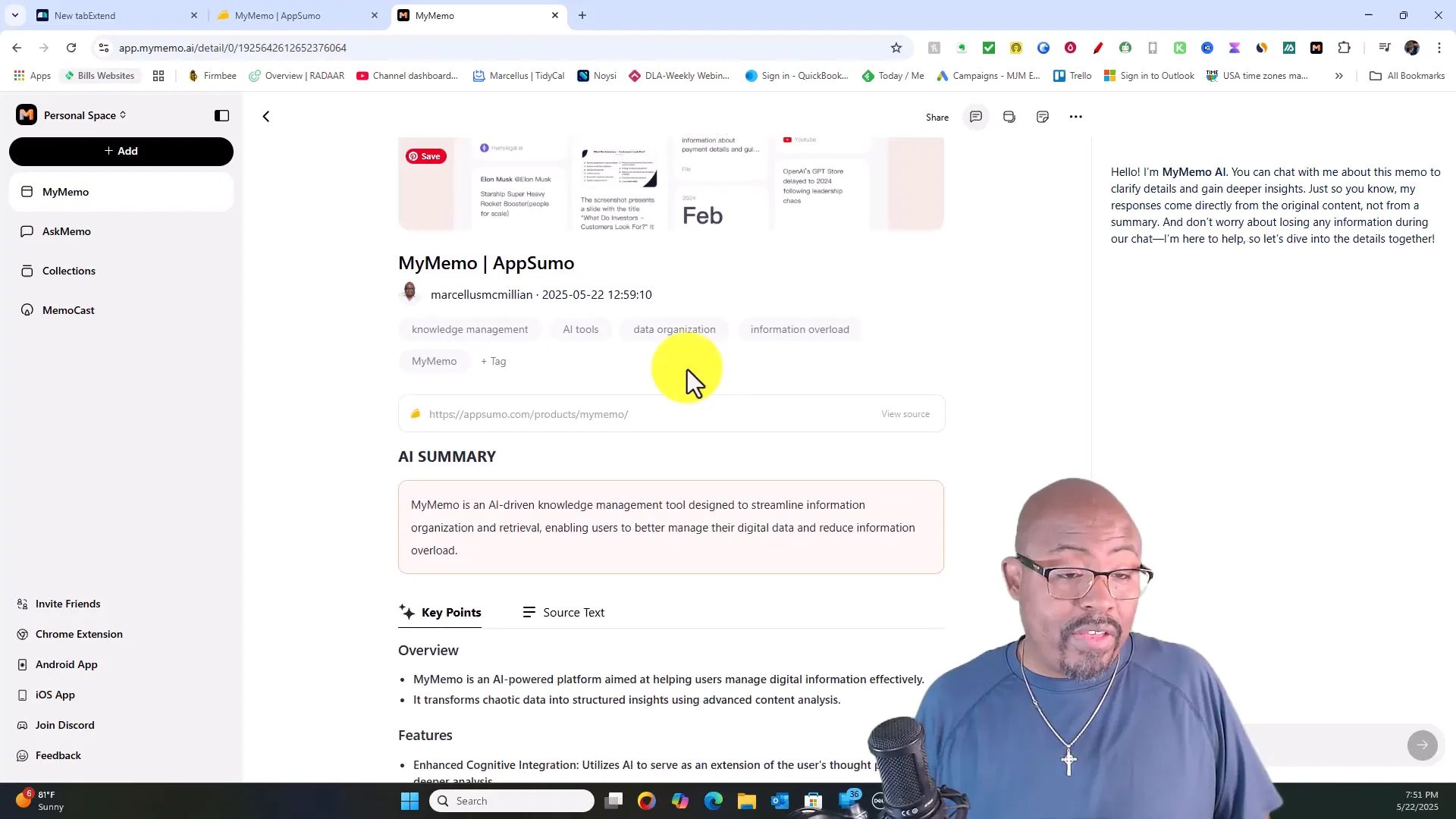Click Invite Friends link
The height and width of the screenshot is (819, 1456).
pyautogui.click(x=59, y=604)
